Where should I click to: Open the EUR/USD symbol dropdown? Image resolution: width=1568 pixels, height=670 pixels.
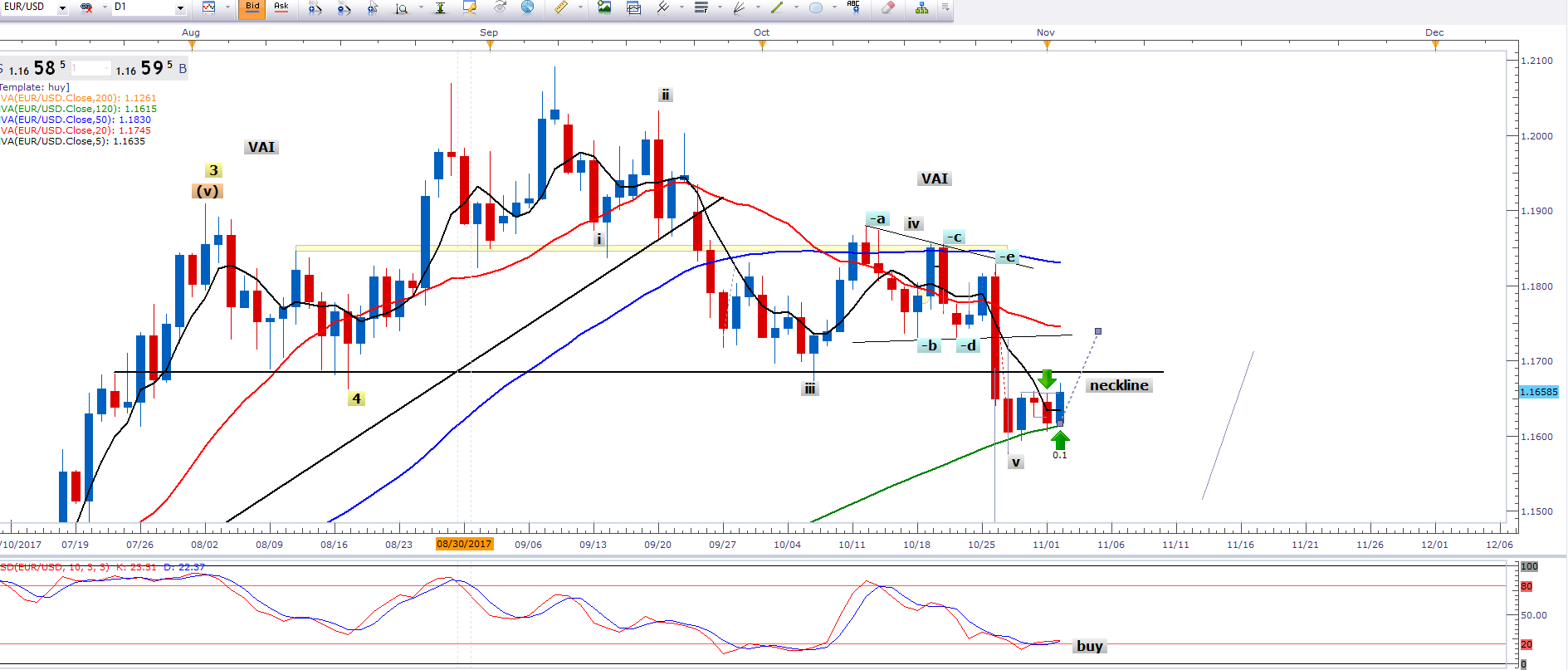tap(62, 7)
